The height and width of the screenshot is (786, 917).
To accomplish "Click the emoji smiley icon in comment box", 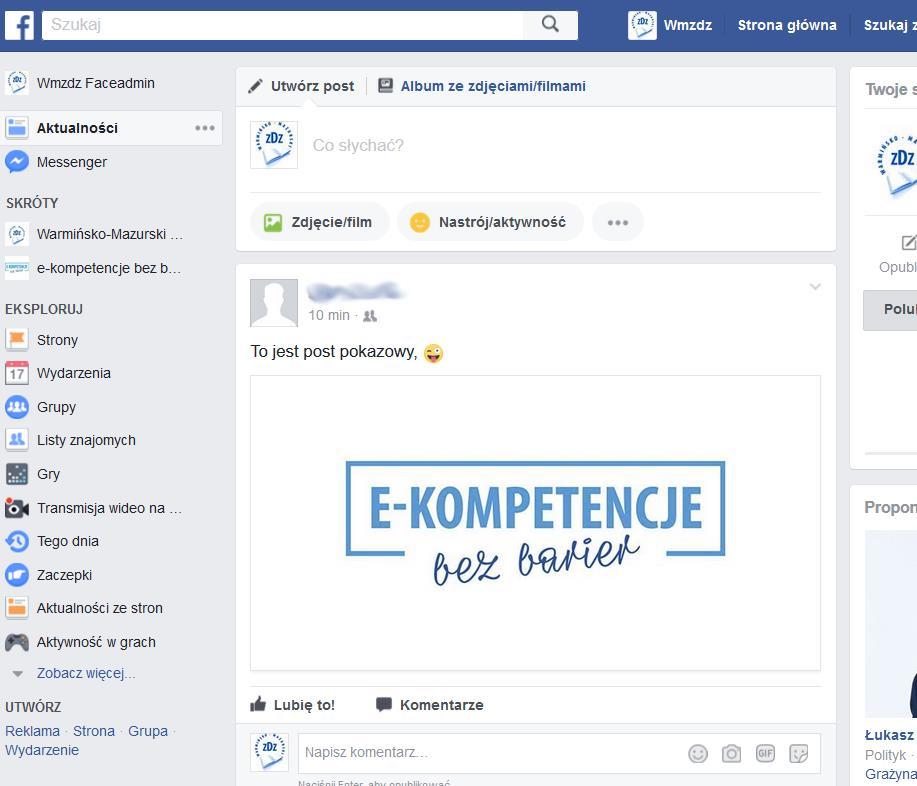I will [698, 753].
